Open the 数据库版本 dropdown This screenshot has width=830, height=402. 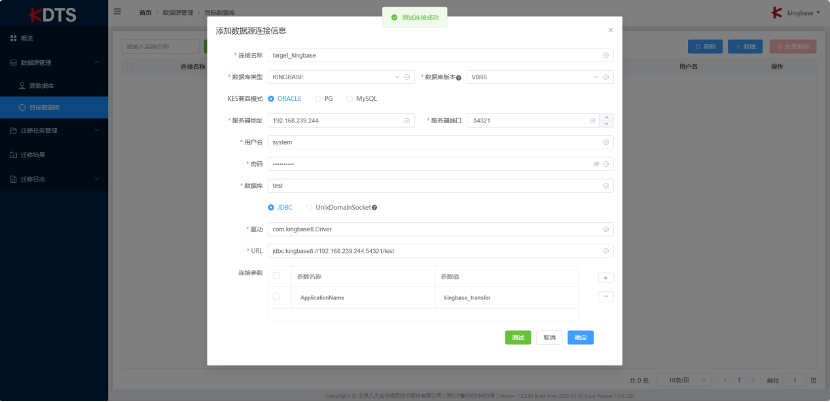(540, 77)
